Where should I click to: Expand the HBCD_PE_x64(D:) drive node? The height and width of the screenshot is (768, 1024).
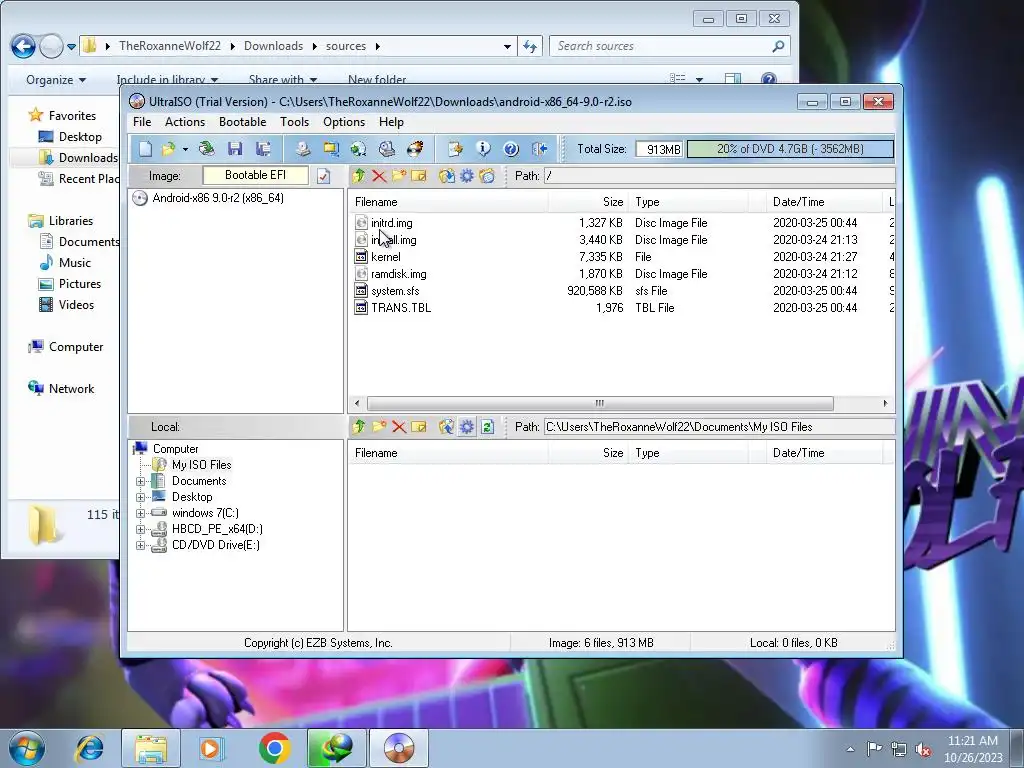[140, 529]
